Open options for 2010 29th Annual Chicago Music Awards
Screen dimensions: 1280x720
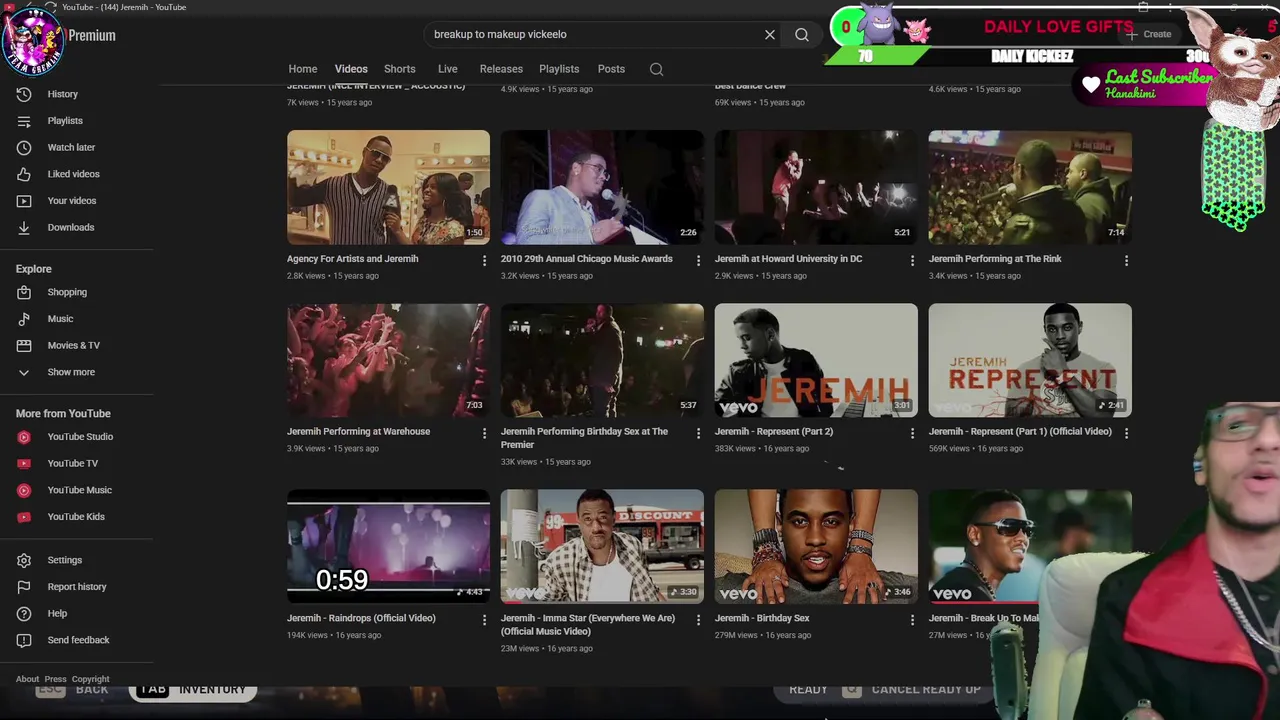pos(698,260)
